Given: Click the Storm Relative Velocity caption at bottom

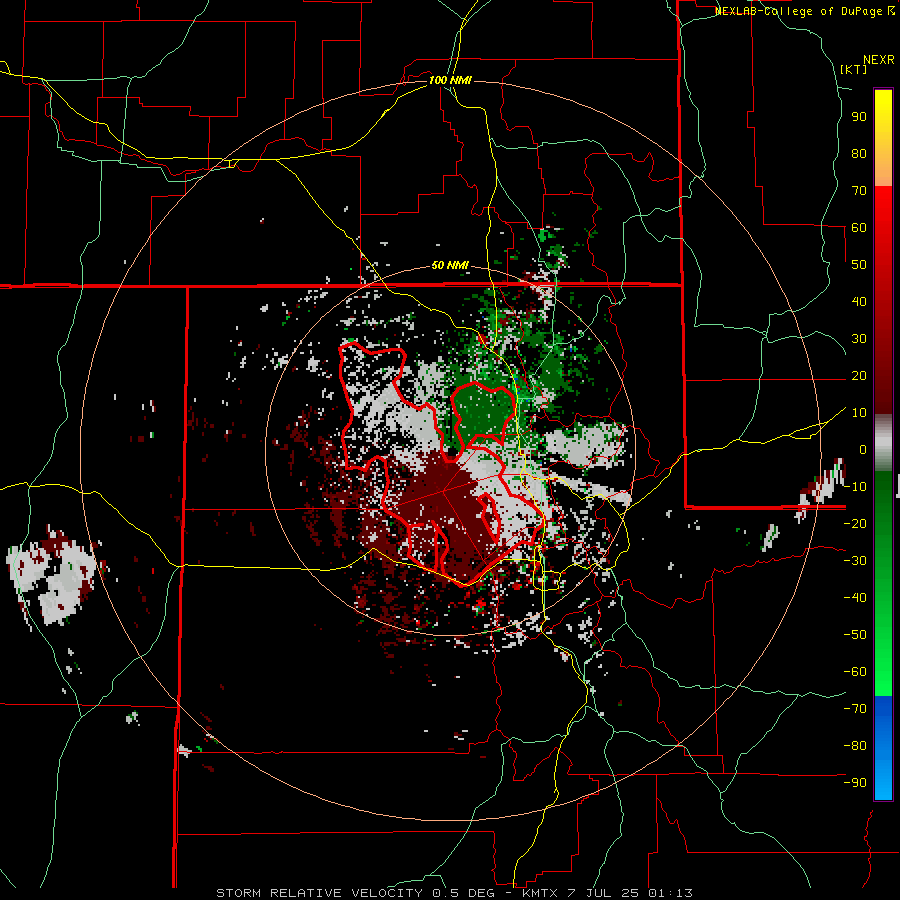Looking at the screenshot, I should 454,893.
